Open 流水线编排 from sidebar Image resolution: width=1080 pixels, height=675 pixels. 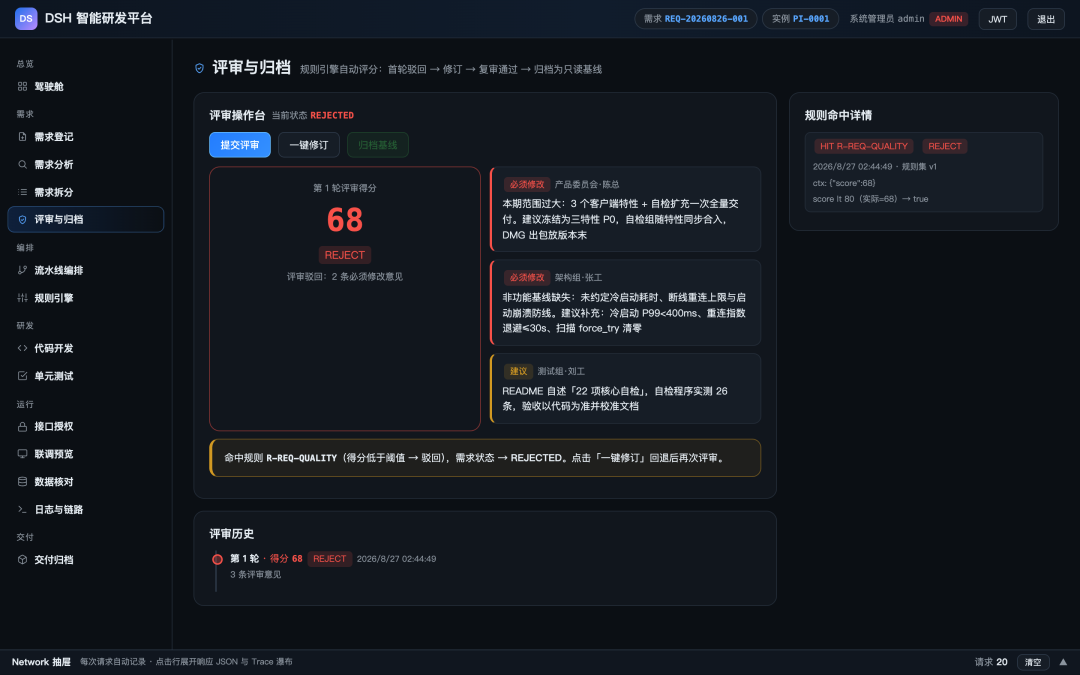[85, 271]
